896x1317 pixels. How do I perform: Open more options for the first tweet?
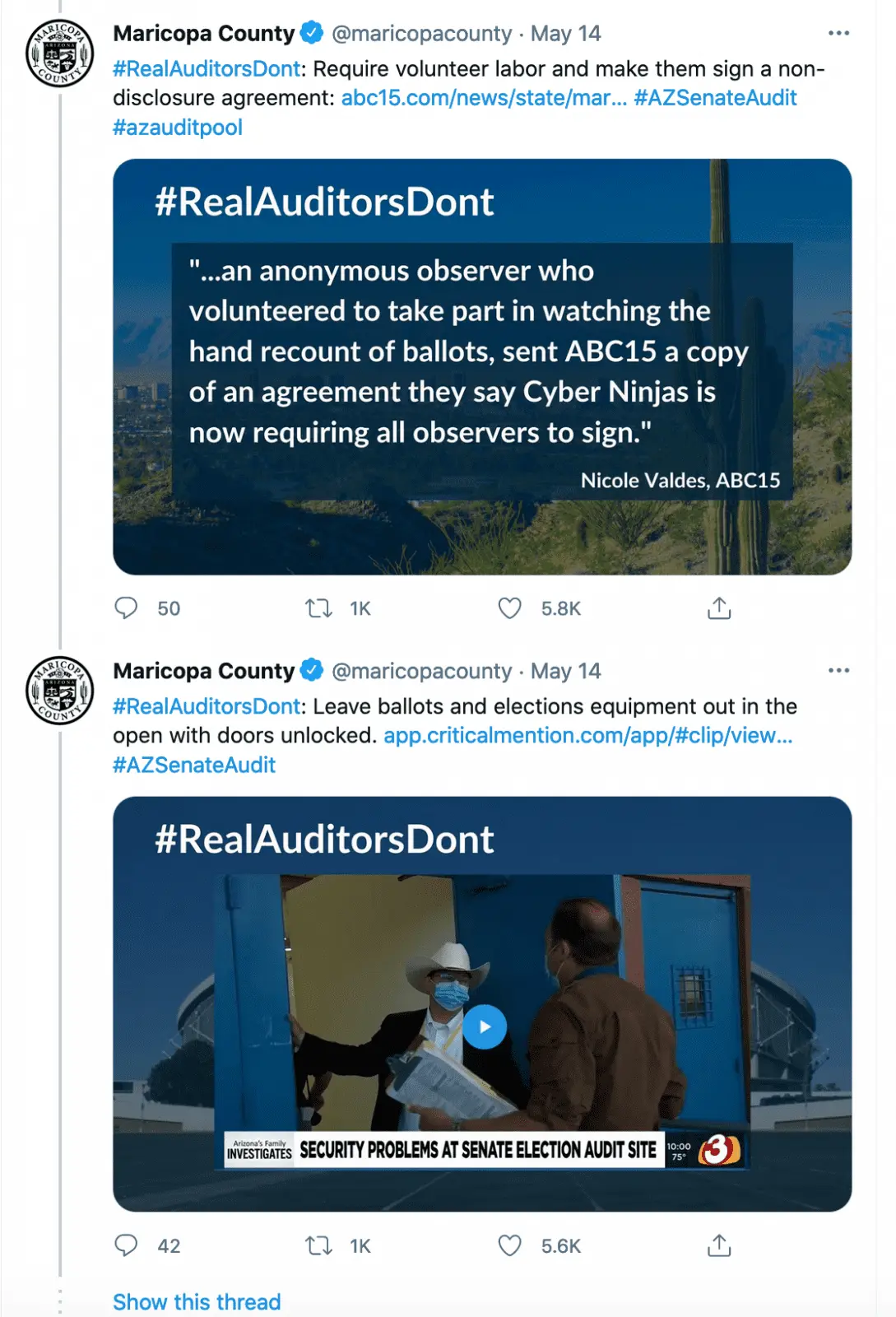pyautogui.click(x=838, y=33)
